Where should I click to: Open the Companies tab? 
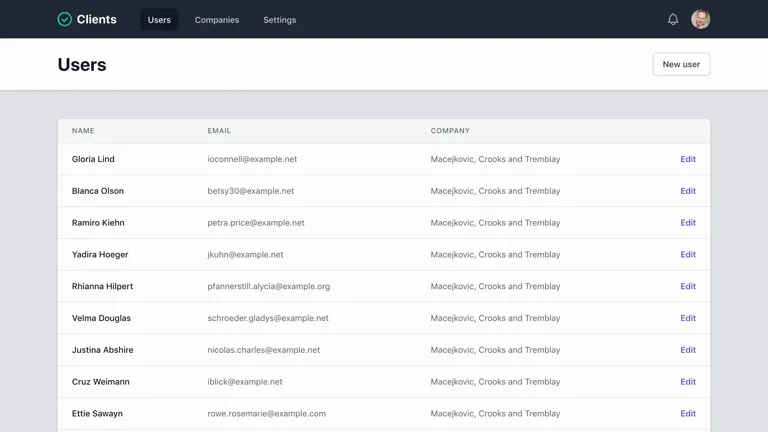click(217, 20)
